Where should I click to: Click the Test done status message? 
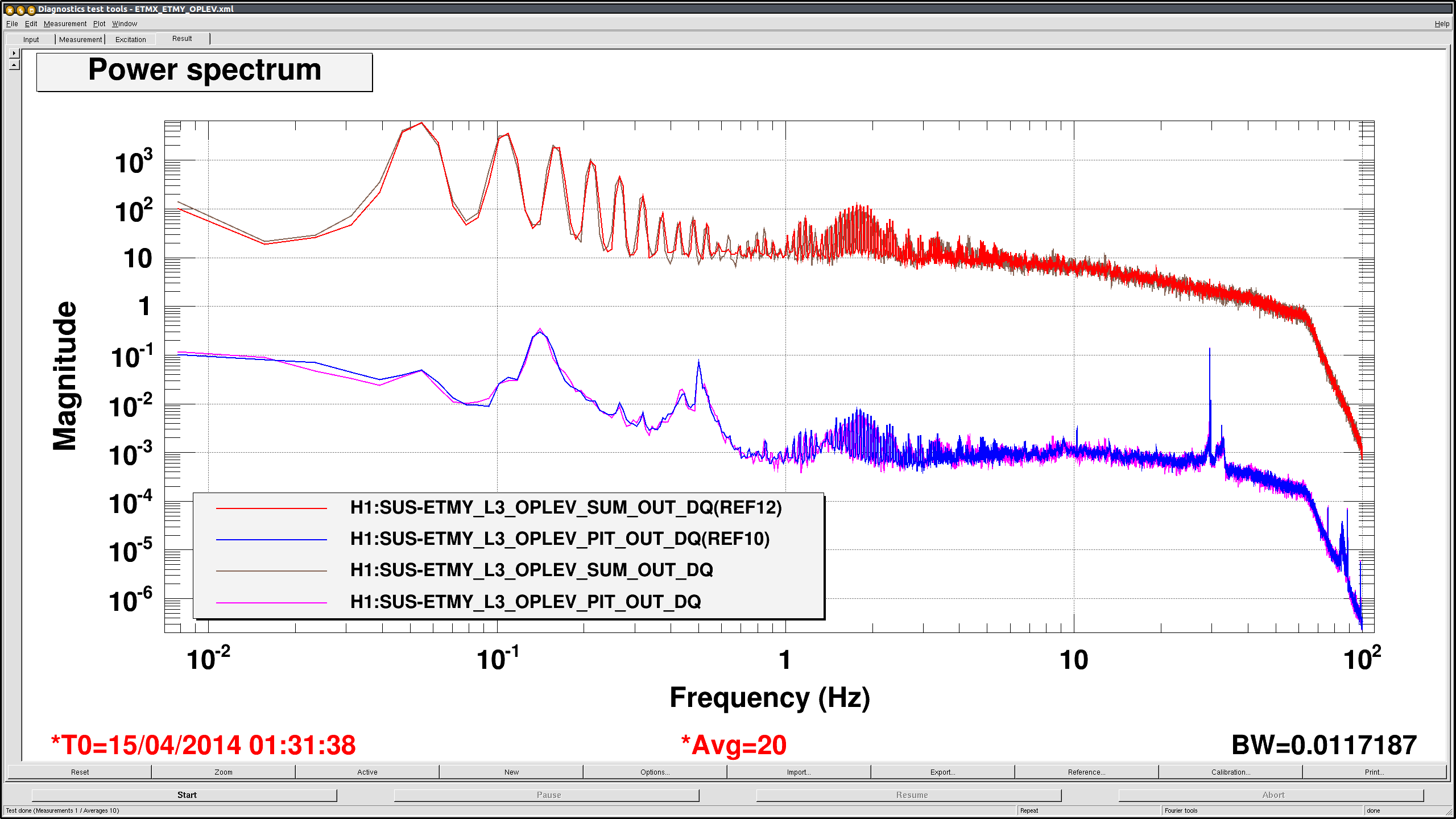coord(63,810)
